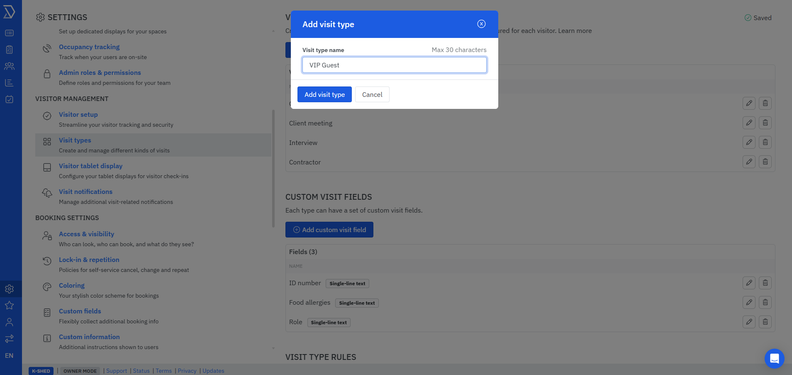The width and height of the screenshot is (792, 375).
Task: Click Add custom visit field button
Action: (329, 229)
